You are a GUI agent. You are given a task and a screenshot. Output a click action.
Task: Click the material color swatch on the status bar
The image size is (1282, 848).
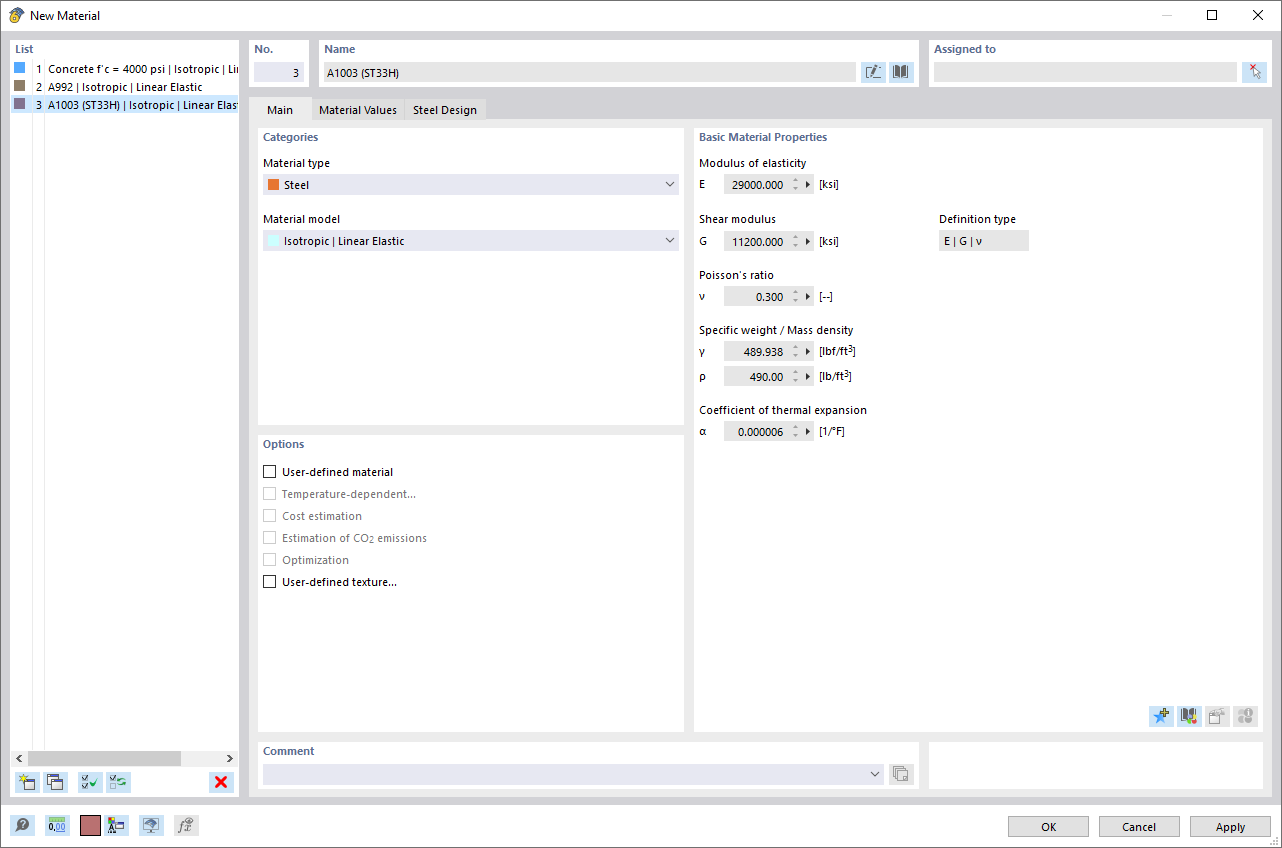click(x=89, y=825)
